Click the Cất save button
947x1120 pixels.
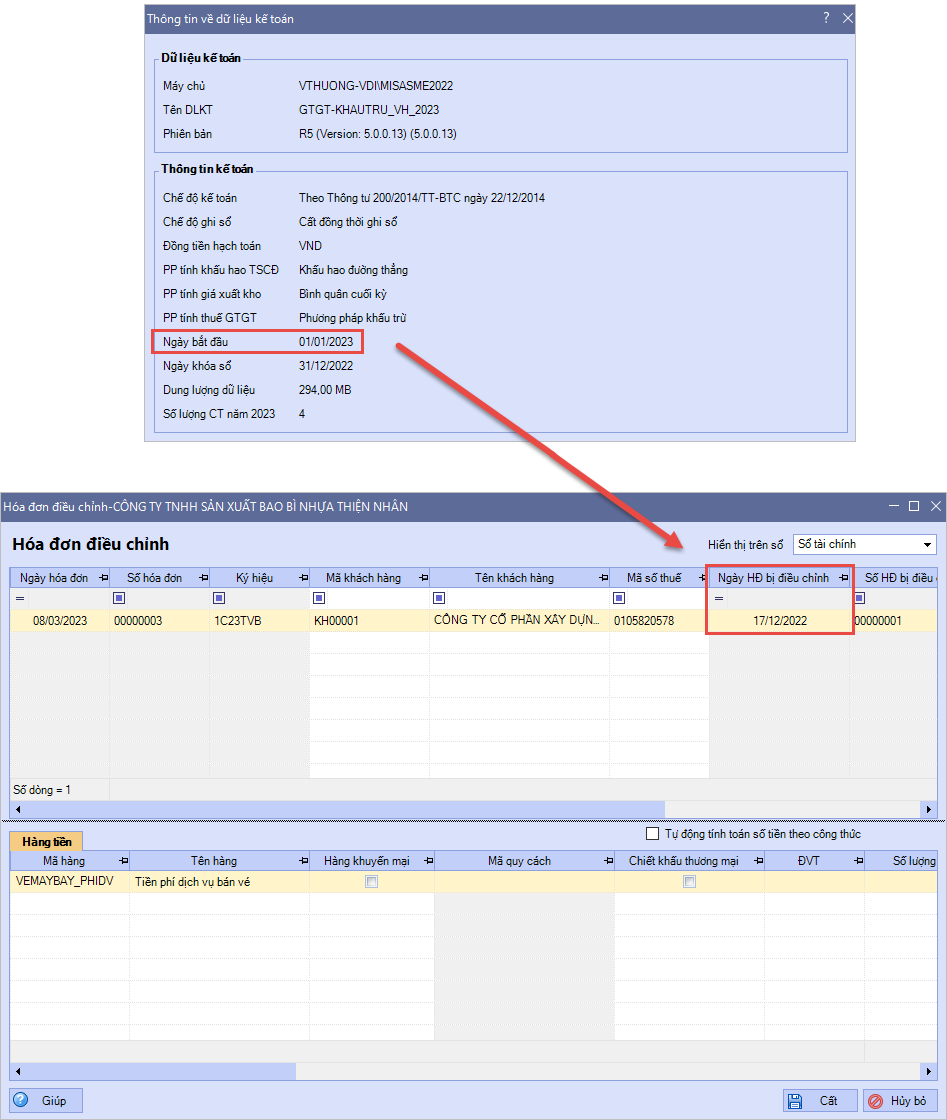point(819,1101)
